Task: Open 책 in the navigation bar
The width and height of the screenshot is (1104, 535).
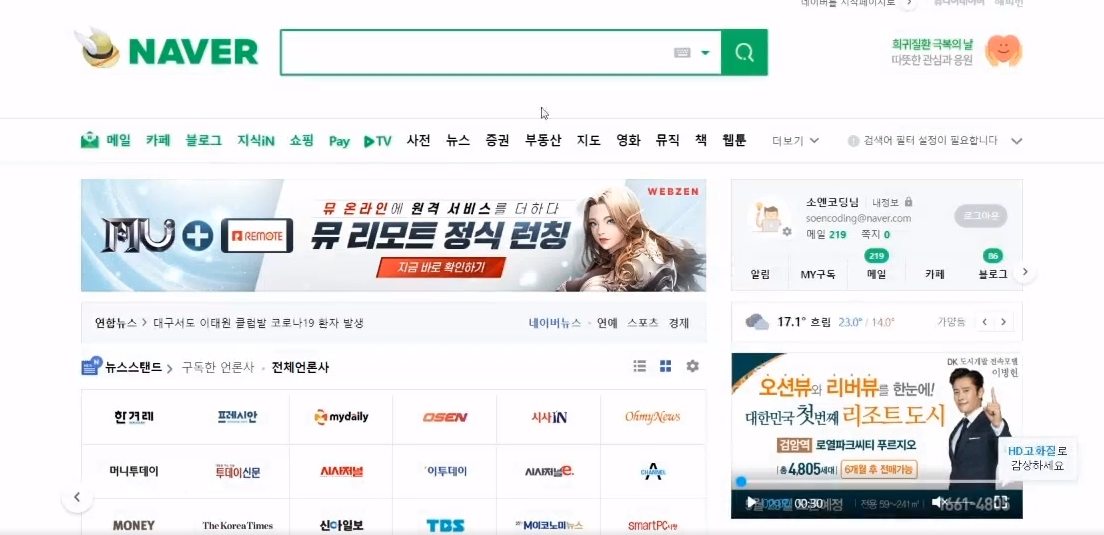Action: (701, 140)
